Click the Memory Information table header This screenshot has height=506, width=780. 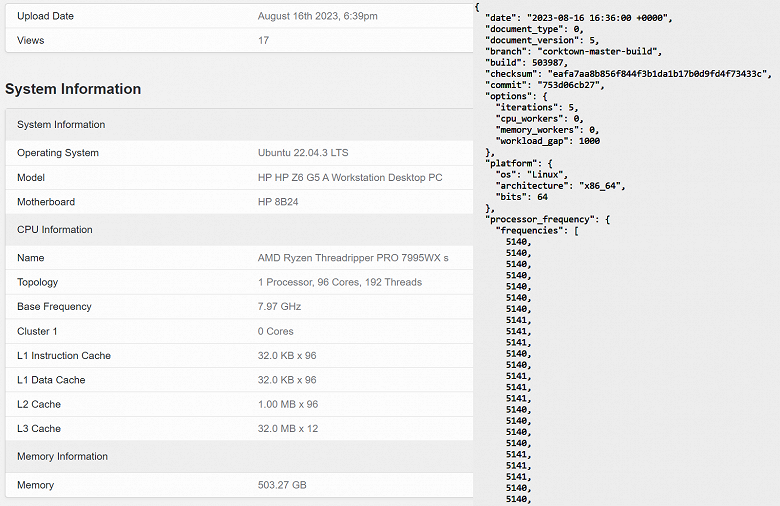pyautogui.click(x=63, y=456)
